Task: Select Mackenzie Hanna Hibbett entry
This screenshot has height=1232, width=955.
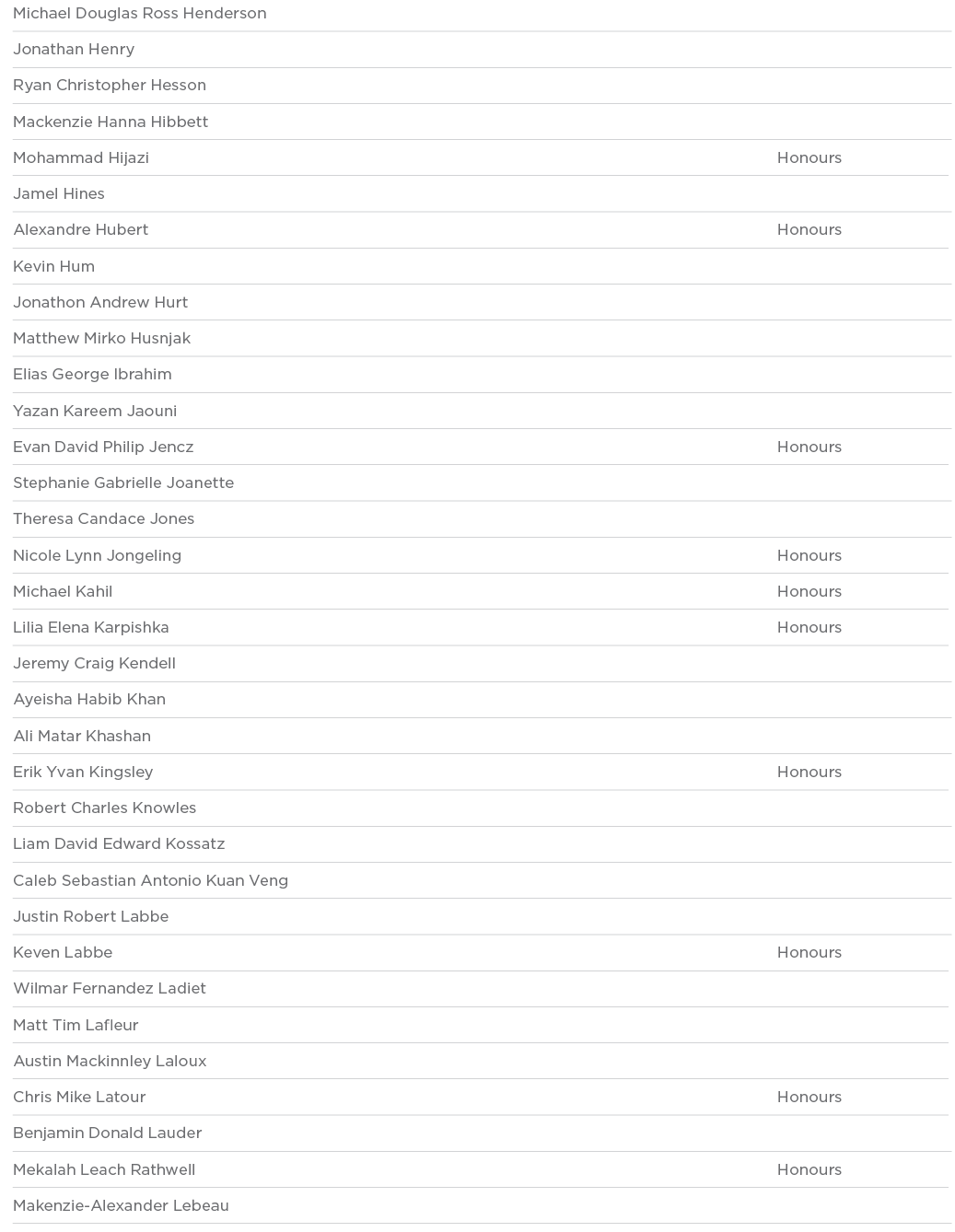Action: 111,122
